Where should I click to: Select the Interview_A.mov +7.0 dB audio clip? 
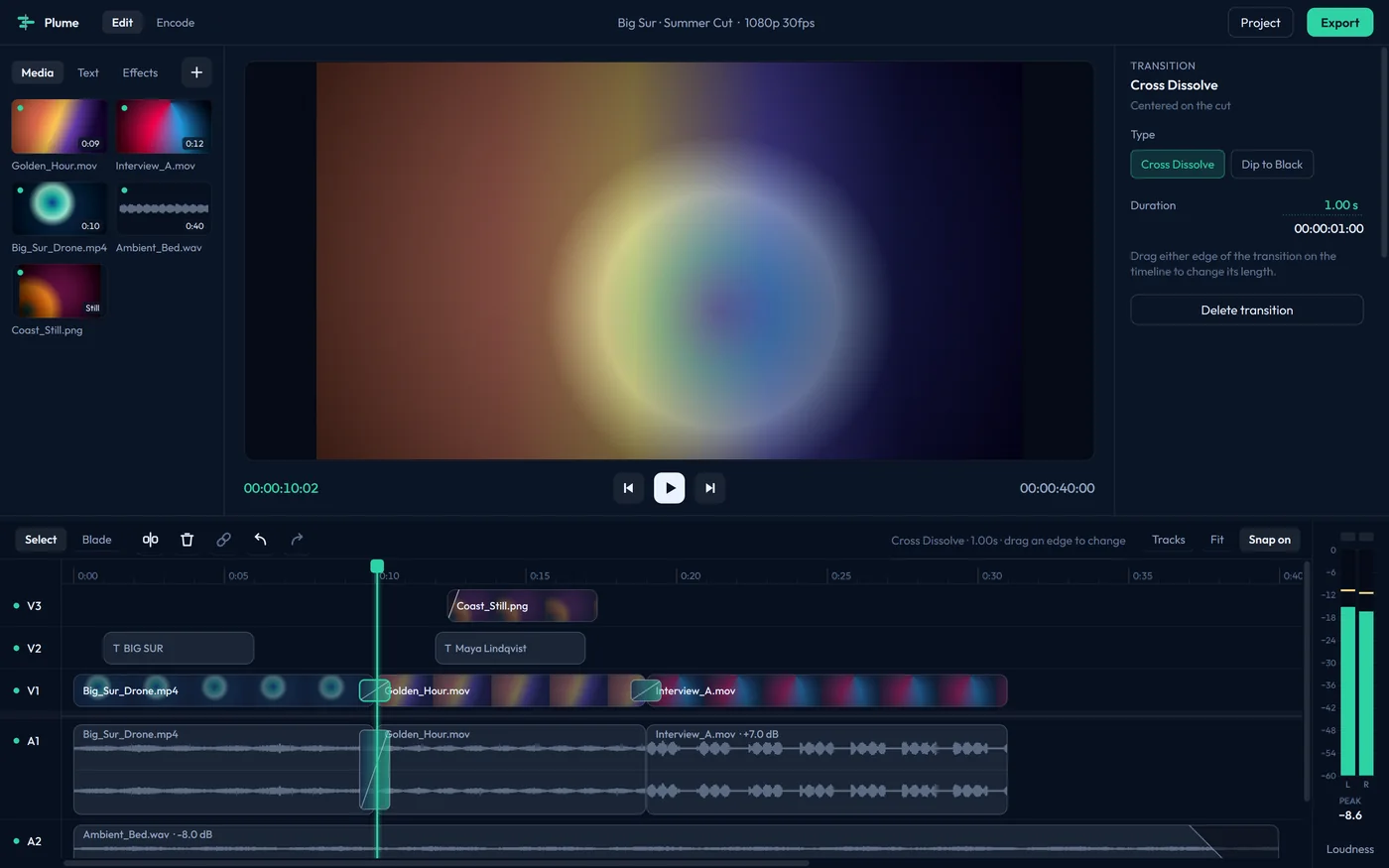pos(826,770)
